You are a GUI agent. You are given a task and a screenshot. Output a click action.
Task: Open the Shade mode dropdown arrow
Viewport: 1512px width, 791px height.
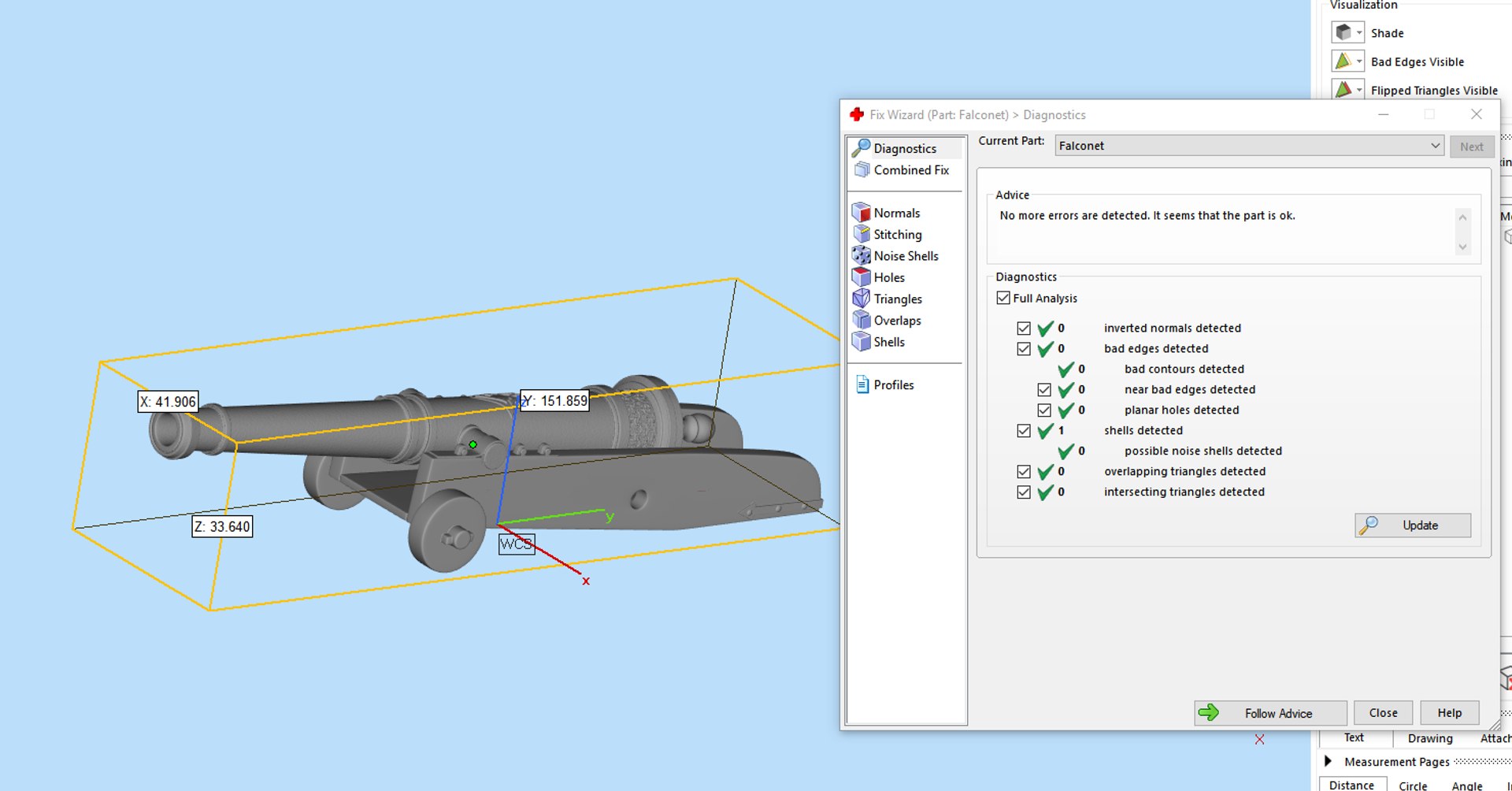point(1359,32)
